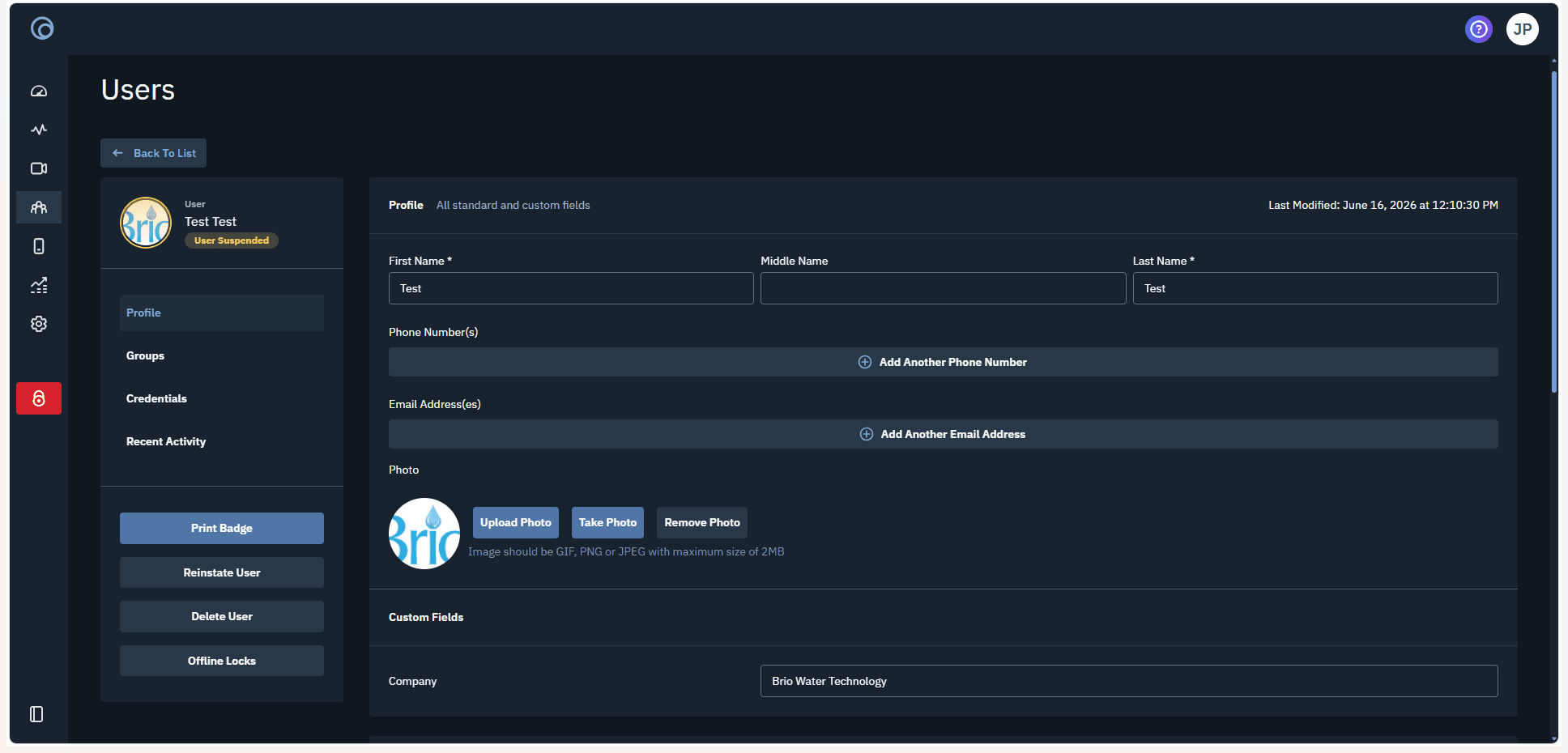Focus the First Name input field
The height and width of the screenshot is (753, 1568).
click(571, 288)
